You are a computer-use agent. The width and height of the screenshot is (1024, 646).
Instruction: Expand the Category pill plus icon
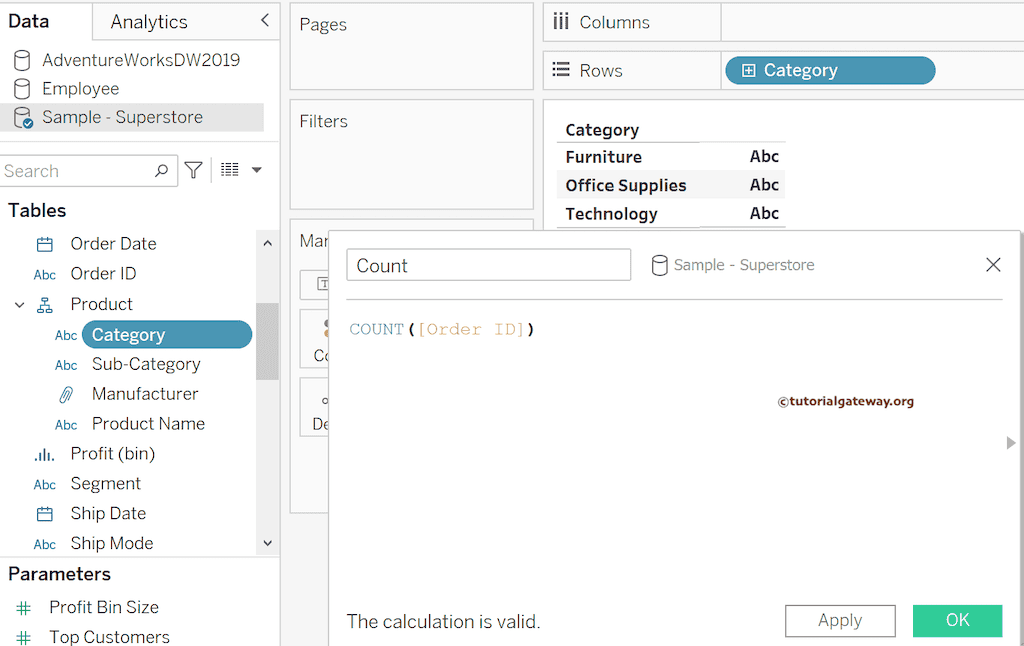coord(748,71)
